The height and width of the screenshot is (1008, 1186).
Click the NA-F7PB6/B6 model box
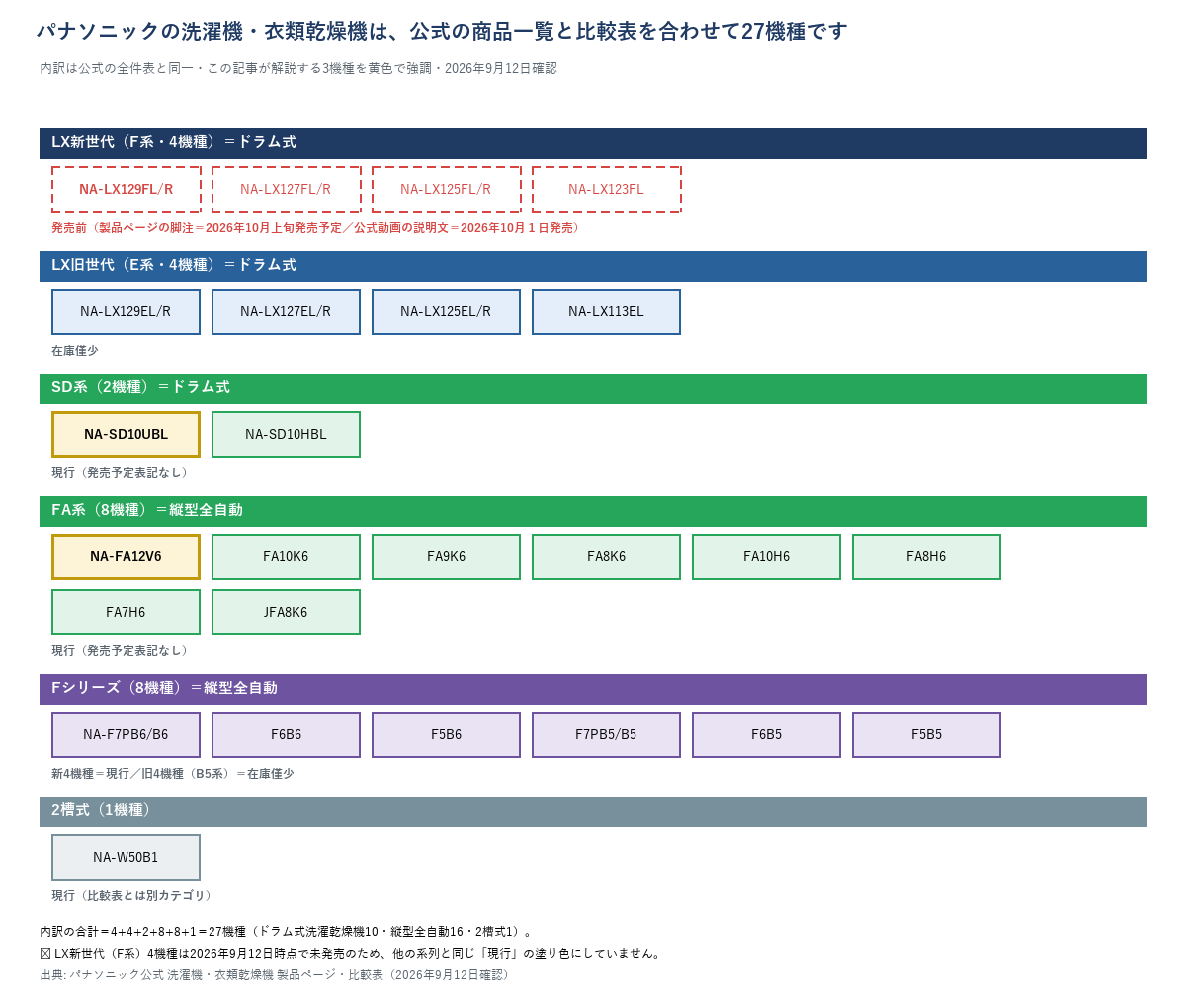click(127, 735)
